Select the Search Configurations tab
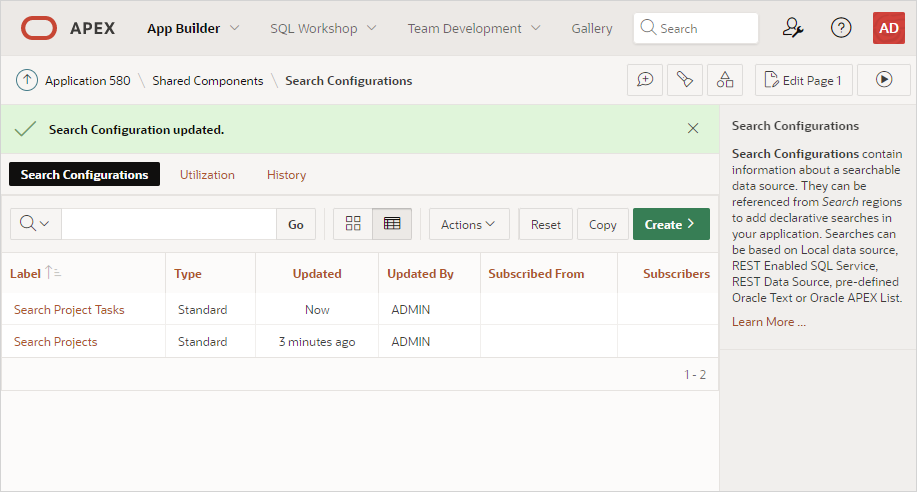This screenshot has width=917, height=492. coord(84,174)
